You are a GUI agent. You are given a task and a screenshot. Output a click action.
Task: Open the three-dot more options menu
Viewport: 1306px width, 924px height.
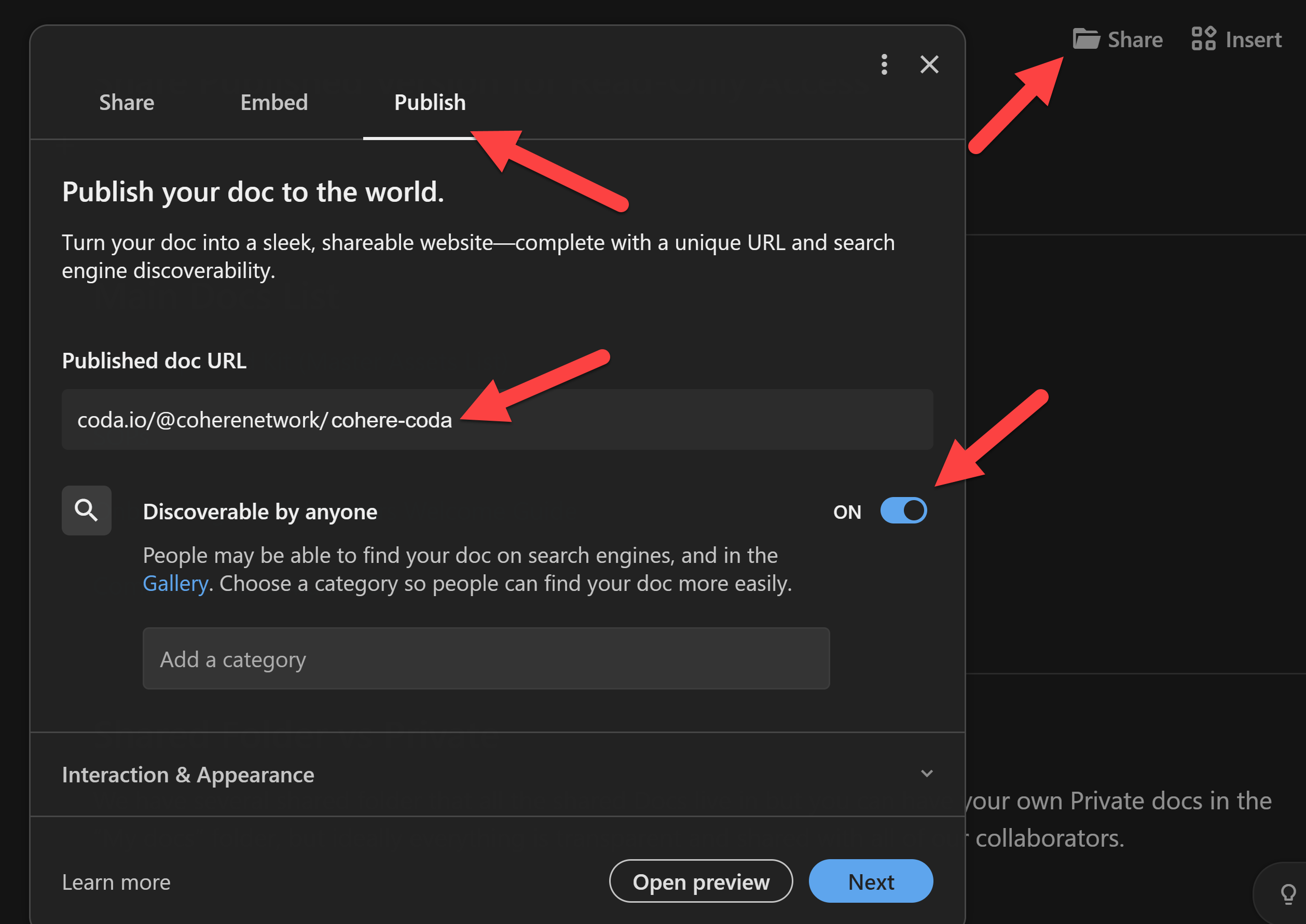[x=884, y=64]
